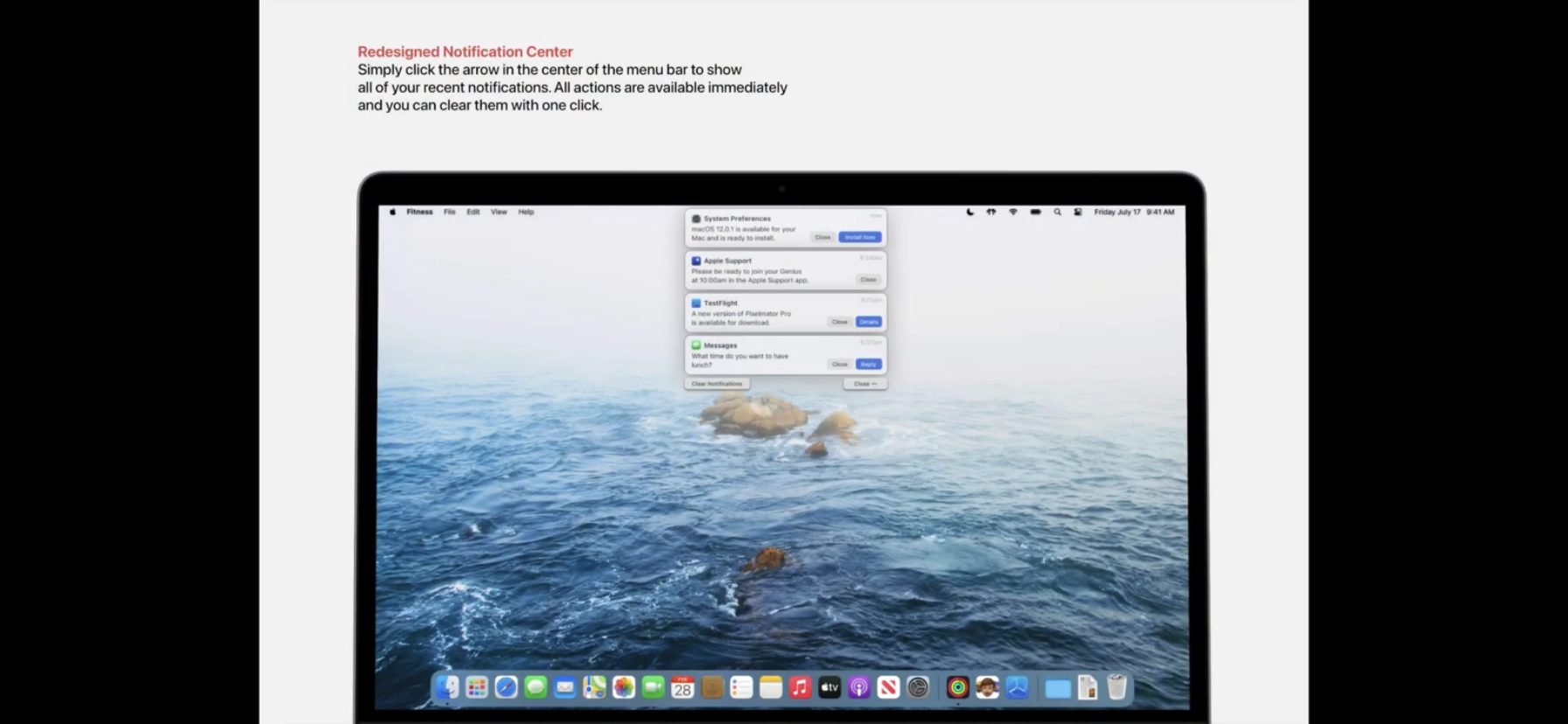This screenshot has height=724, width=1568.
Task: Click the Spotlight search magnifier icon
Action: point(1057,212)
